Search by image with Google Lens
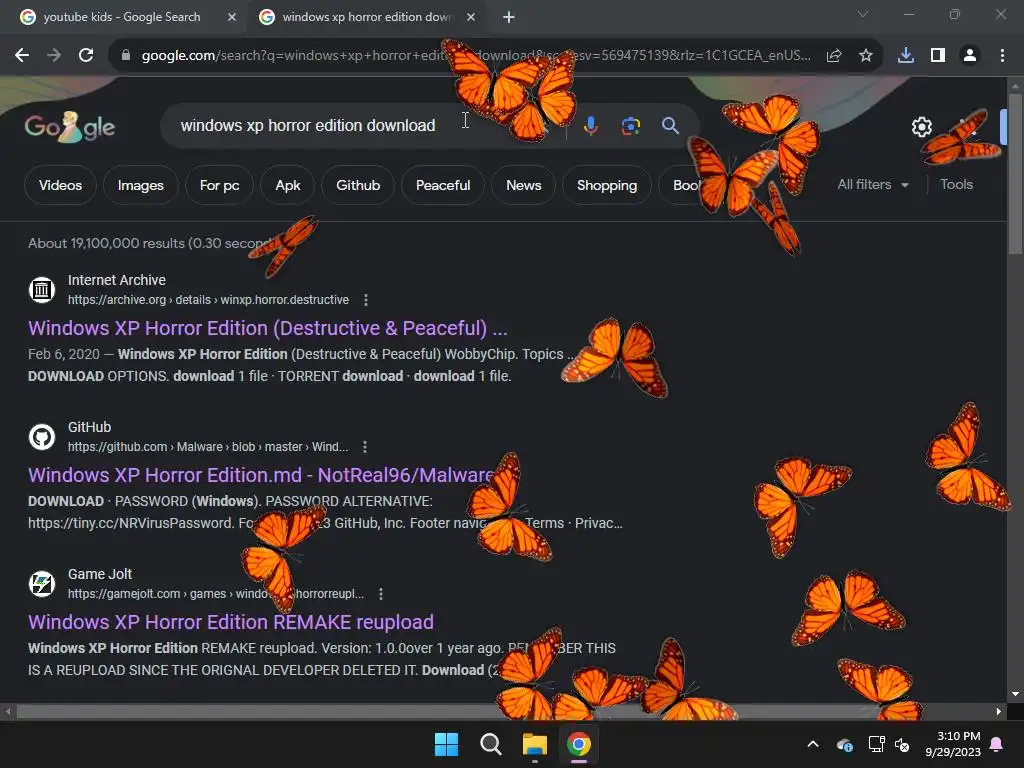Screen dimensions: 1024x768 tap(630, 125)
